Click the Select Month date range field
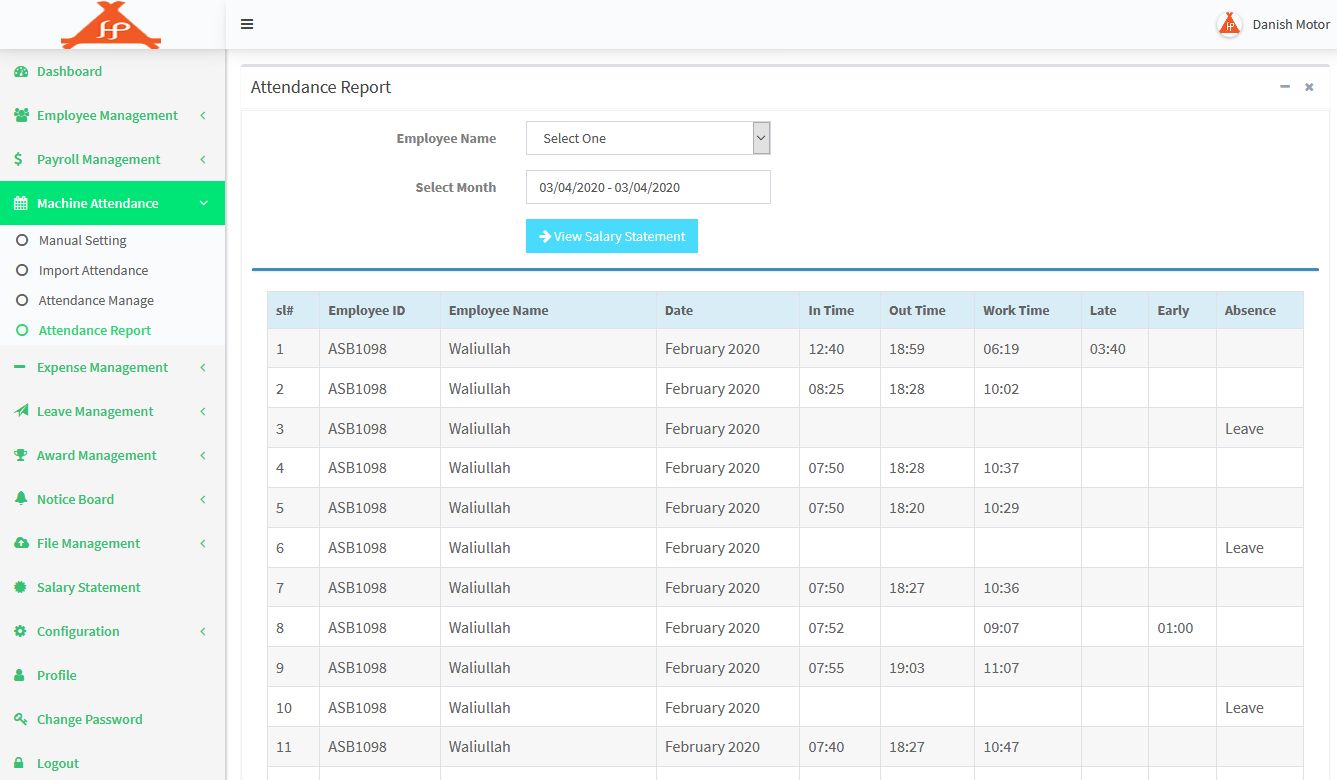1337x780 pixels. click(x=647, y=188)
